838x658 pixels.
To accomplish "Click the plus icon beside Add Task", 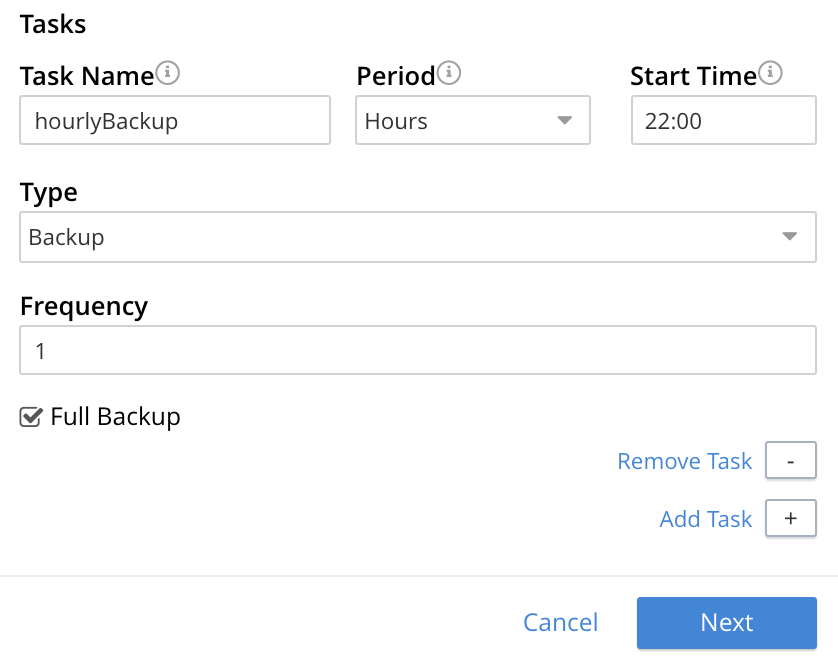I will click(x=790, y=518).
